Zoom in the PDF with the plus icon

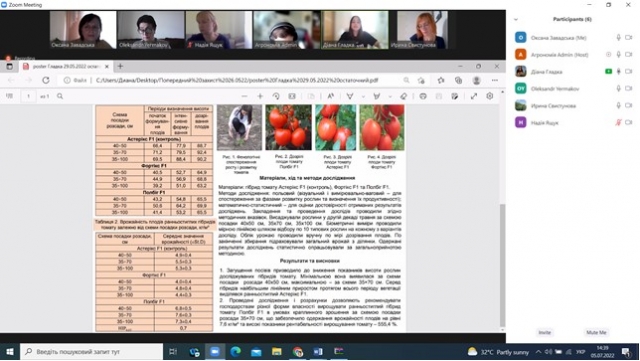tap(260, 96)
